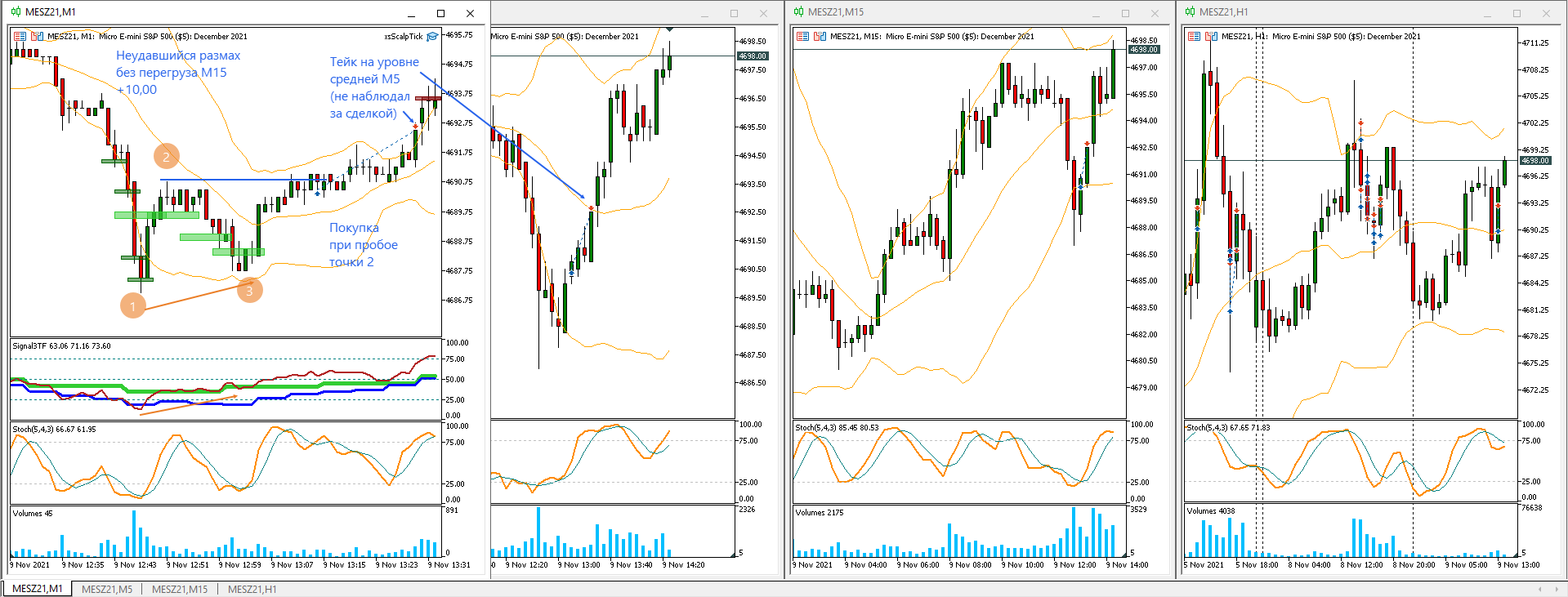
Task: Select Stoch(5,4,3) 66.67 61.95 label in M1 chart
Action: coord(54,430)
